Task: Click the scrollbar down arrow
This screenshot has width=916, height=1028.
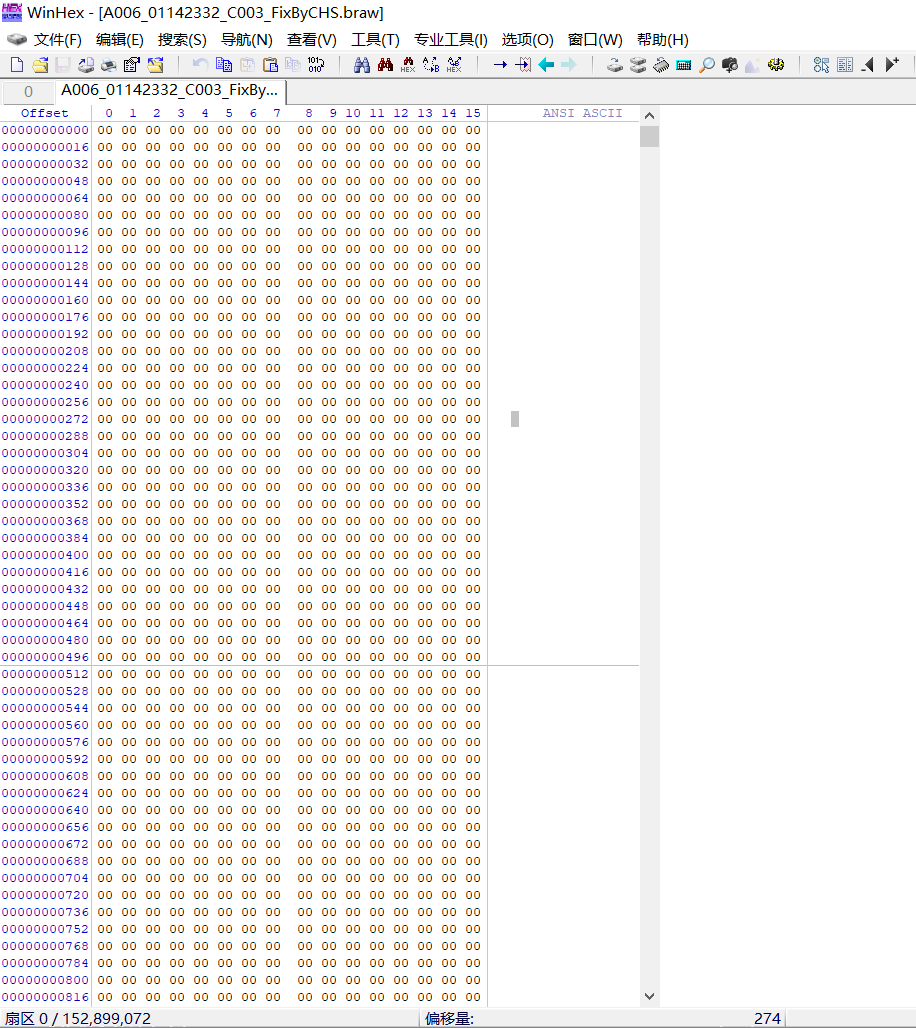Action: pyautogui.click(x=649, y=996)
